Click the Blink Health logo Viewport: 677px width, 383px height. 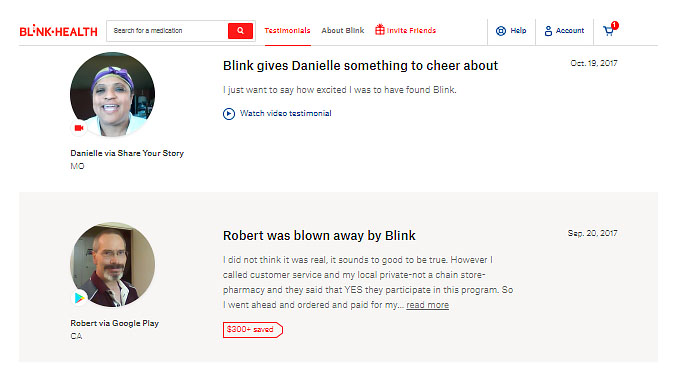[58, 32]
